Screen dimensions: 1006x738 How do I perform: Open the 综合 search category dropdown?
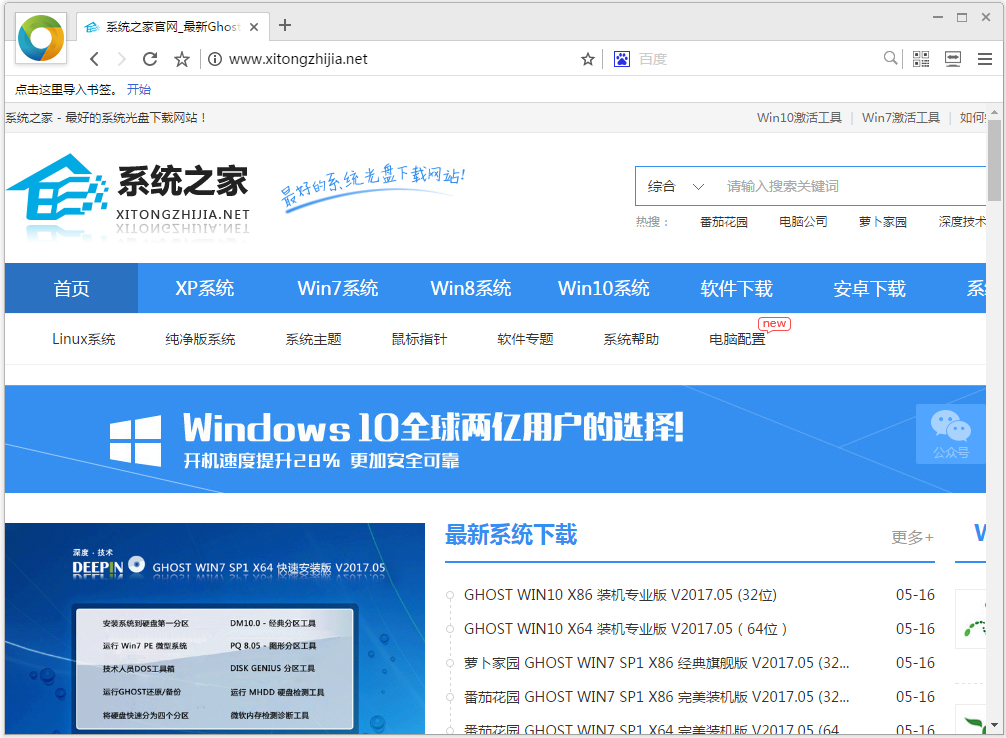click(676, 186)
